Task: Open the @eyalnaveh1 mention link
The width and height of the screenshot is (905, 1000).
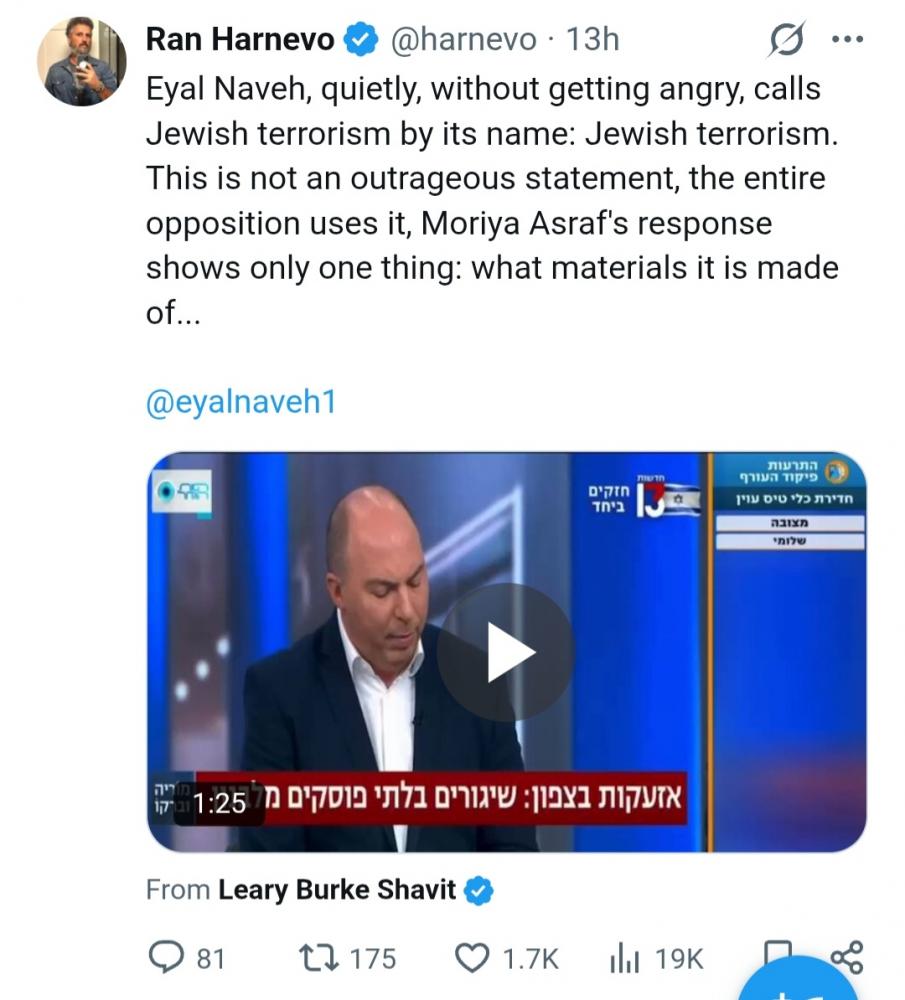Action: 240,402
